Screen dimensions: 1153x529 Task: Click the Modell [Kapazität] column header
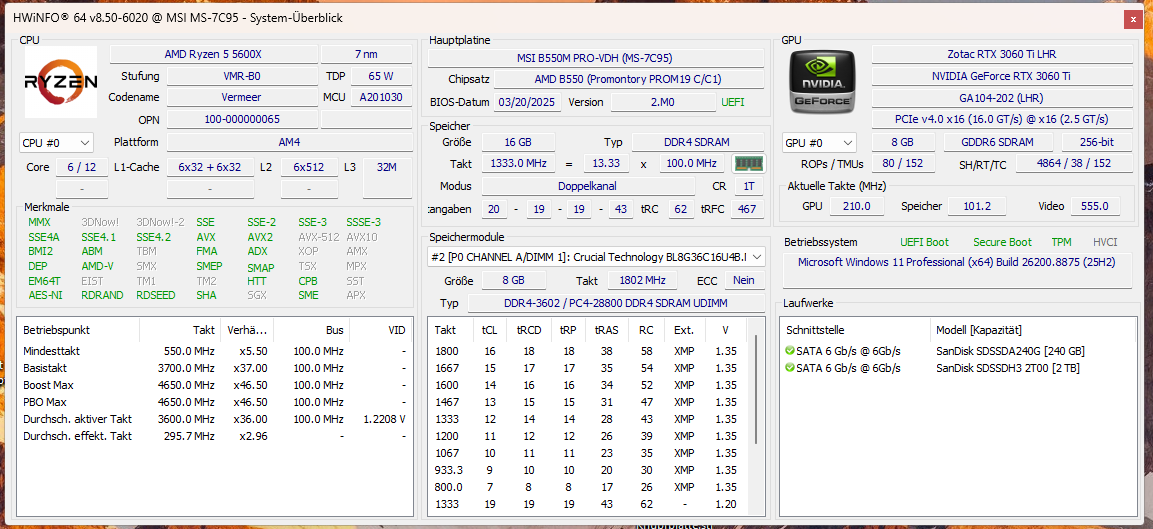click(1032, 330)
